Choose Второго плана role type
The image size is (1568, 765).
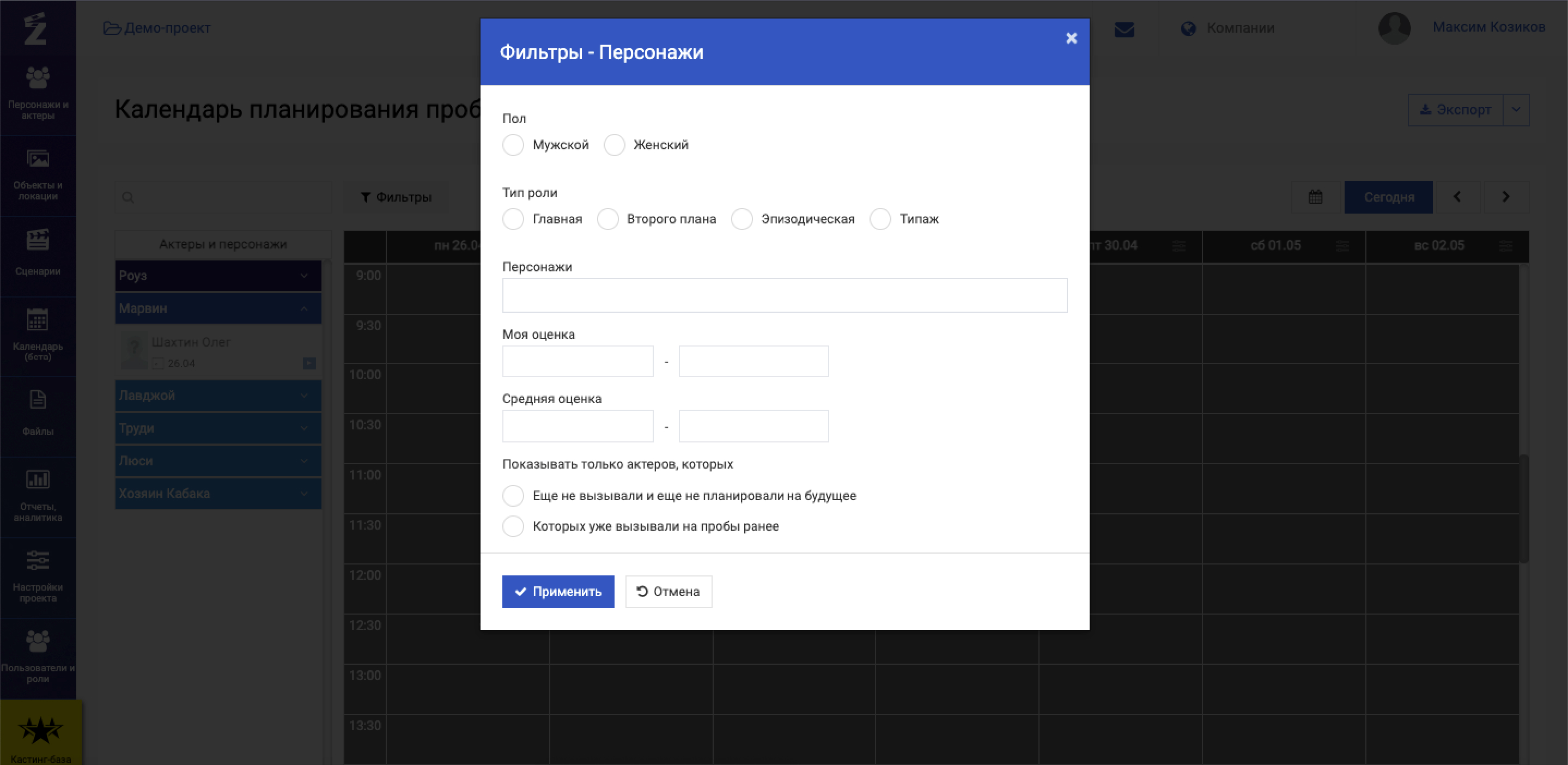[x=607, y=219]
